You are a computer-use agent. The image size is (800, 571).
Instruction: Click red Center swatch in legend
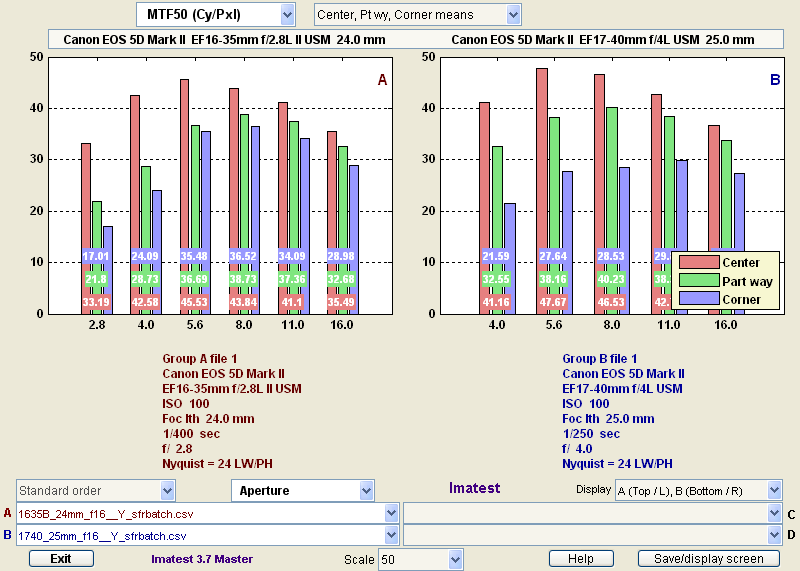(x=699, y=263)
